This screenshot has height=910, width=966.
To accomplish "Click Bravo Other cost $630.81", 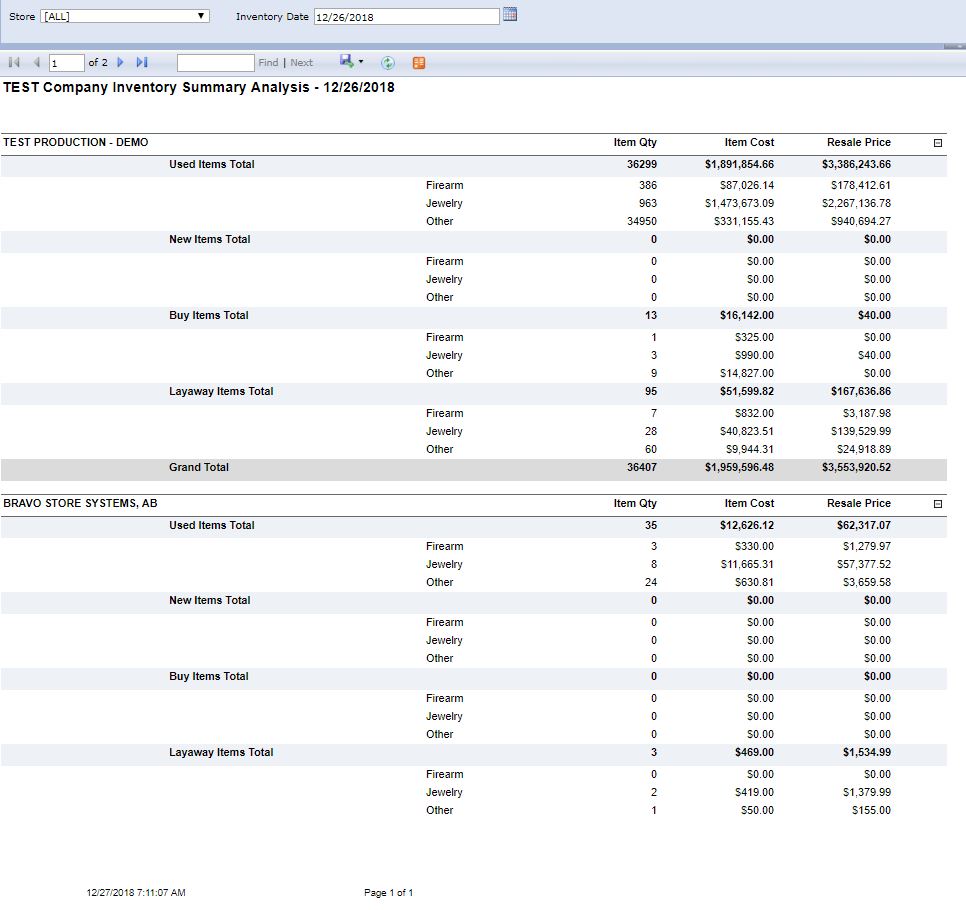I will pos(754,582).
